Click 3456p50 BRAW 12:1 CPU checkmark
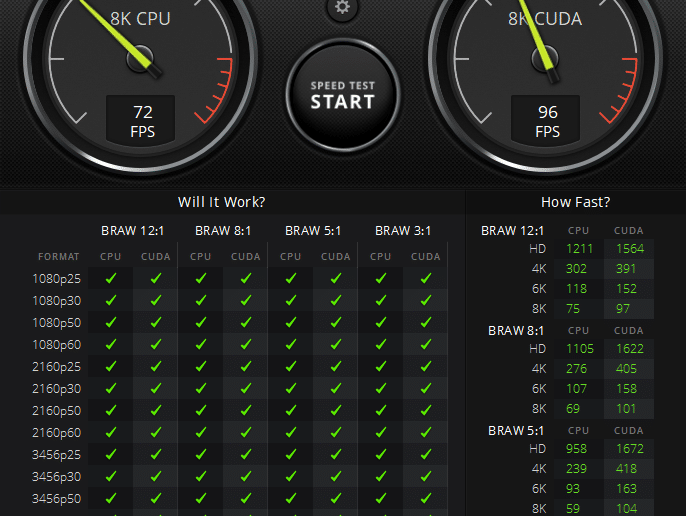 (111, 498)
